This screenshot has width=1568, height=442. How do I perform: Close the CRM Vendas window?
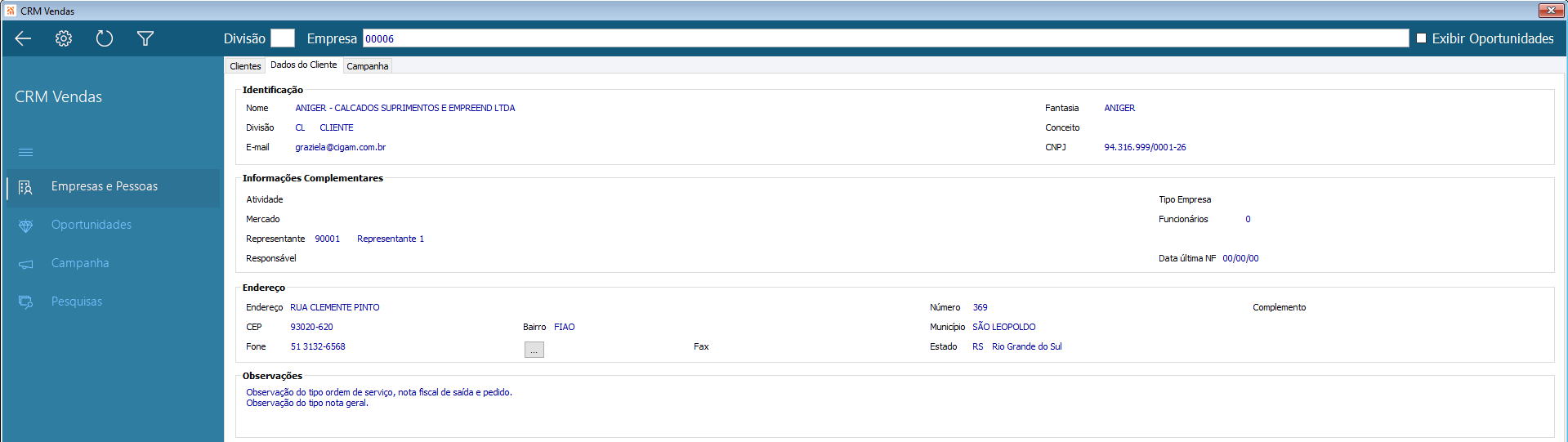point(1551,10)
